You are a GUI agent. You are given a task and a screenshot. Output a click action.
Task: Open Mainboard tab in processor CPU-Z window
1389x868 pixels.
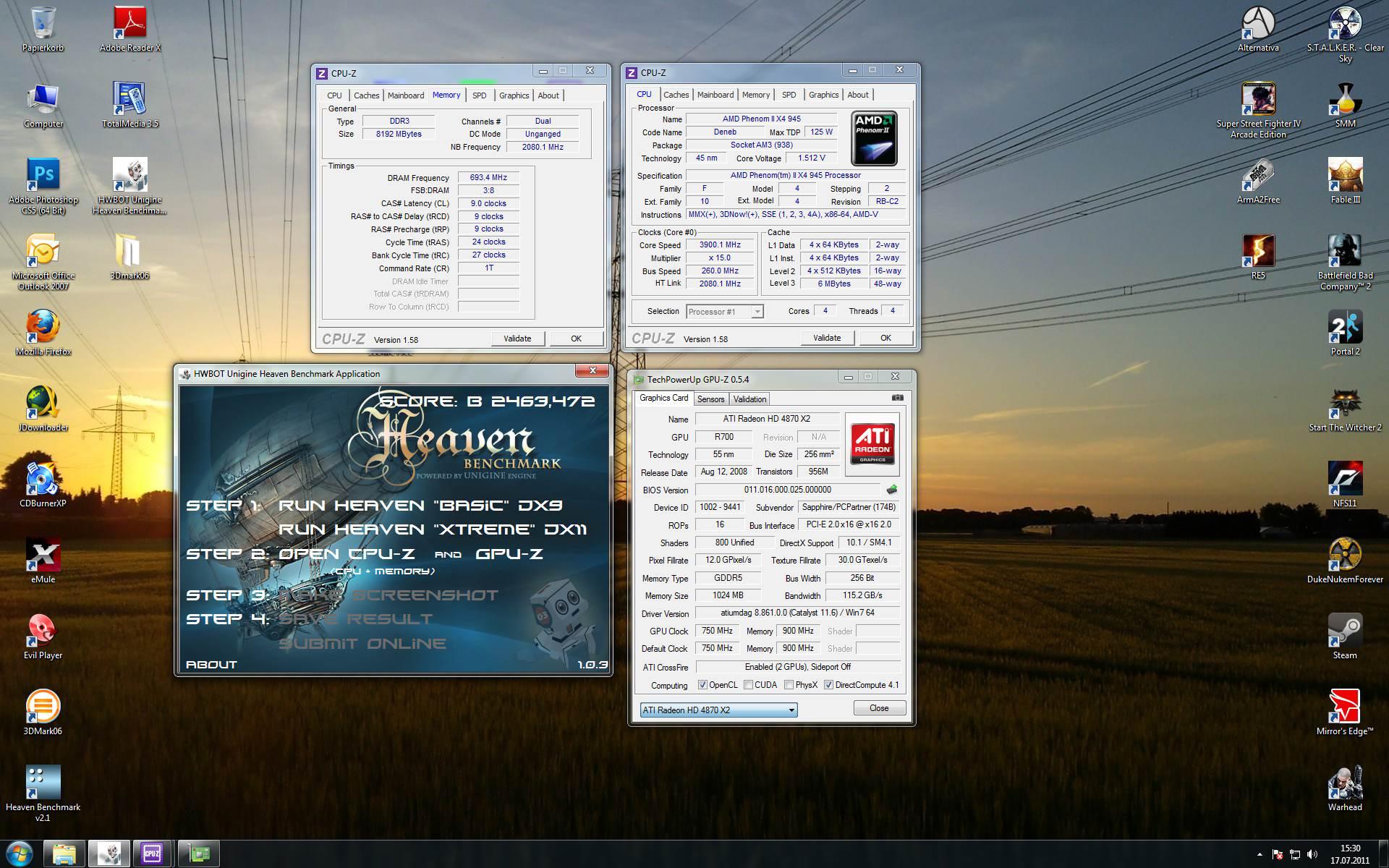715,95
